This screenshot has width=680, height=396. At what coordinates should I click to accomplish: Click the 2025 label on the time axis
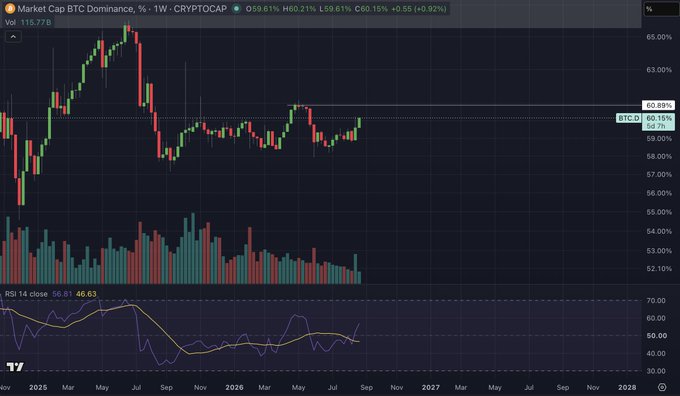[x=38, y=387]
